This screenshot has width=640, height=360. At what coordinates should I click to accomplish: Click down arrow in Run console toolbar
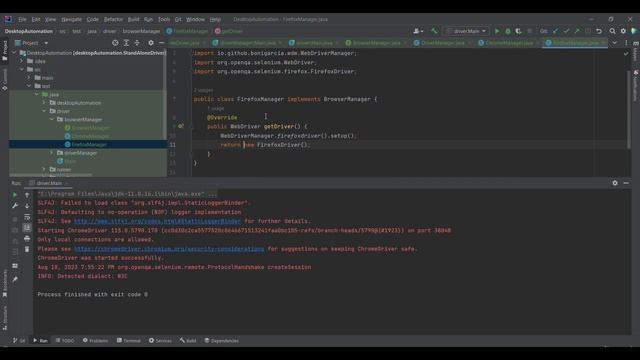(x=27, y=206)
